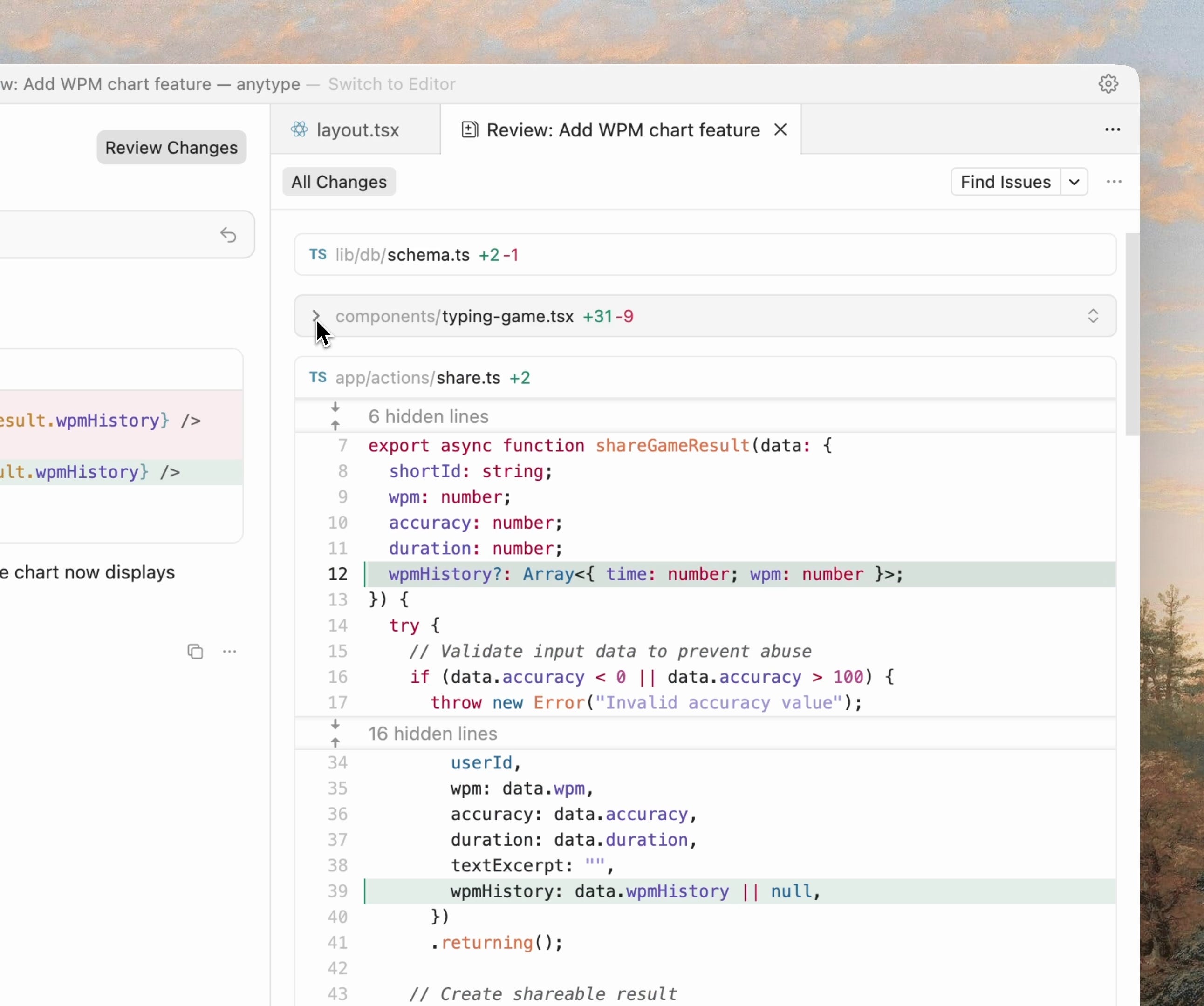1204x1006 pixels.
Task: Click the vertical scrollbar of the diff view
Action: point(1131,334)
